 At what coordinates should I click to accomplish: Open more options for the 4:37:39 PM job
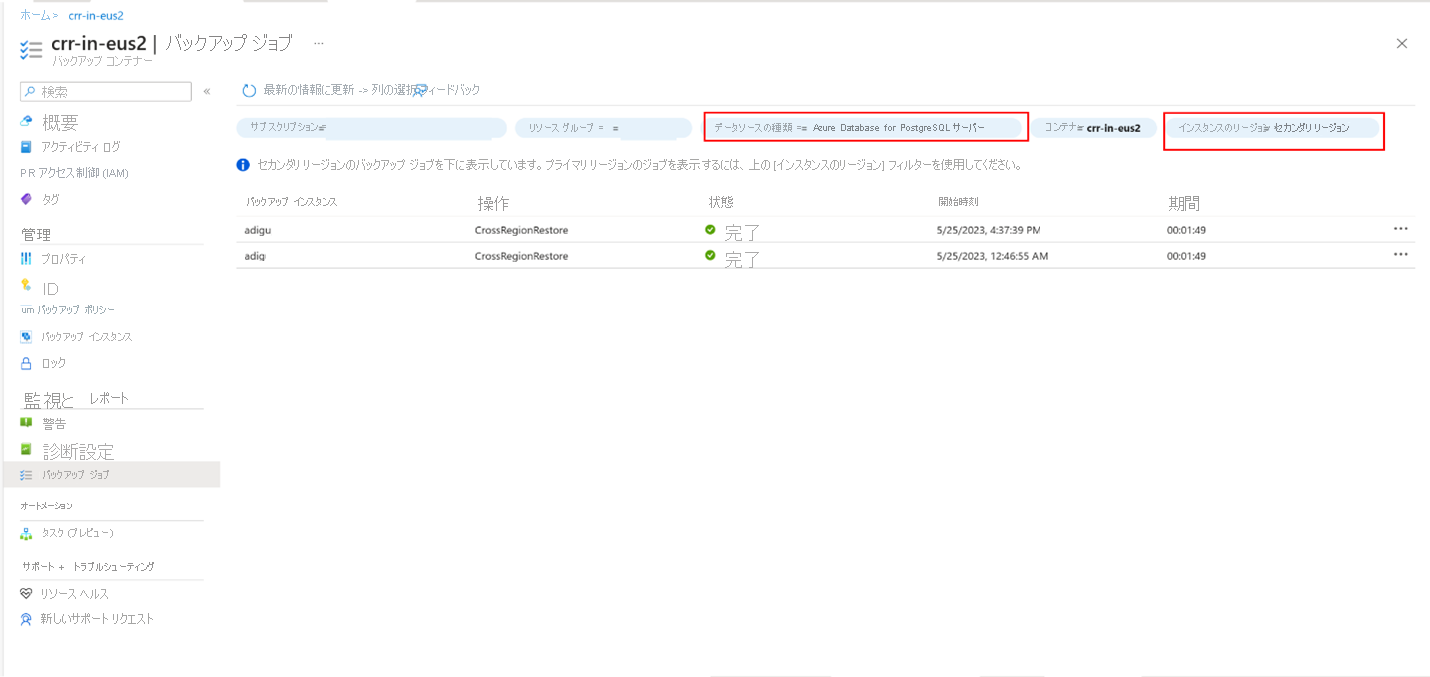pyautogui.click(x=1400, y=229)
